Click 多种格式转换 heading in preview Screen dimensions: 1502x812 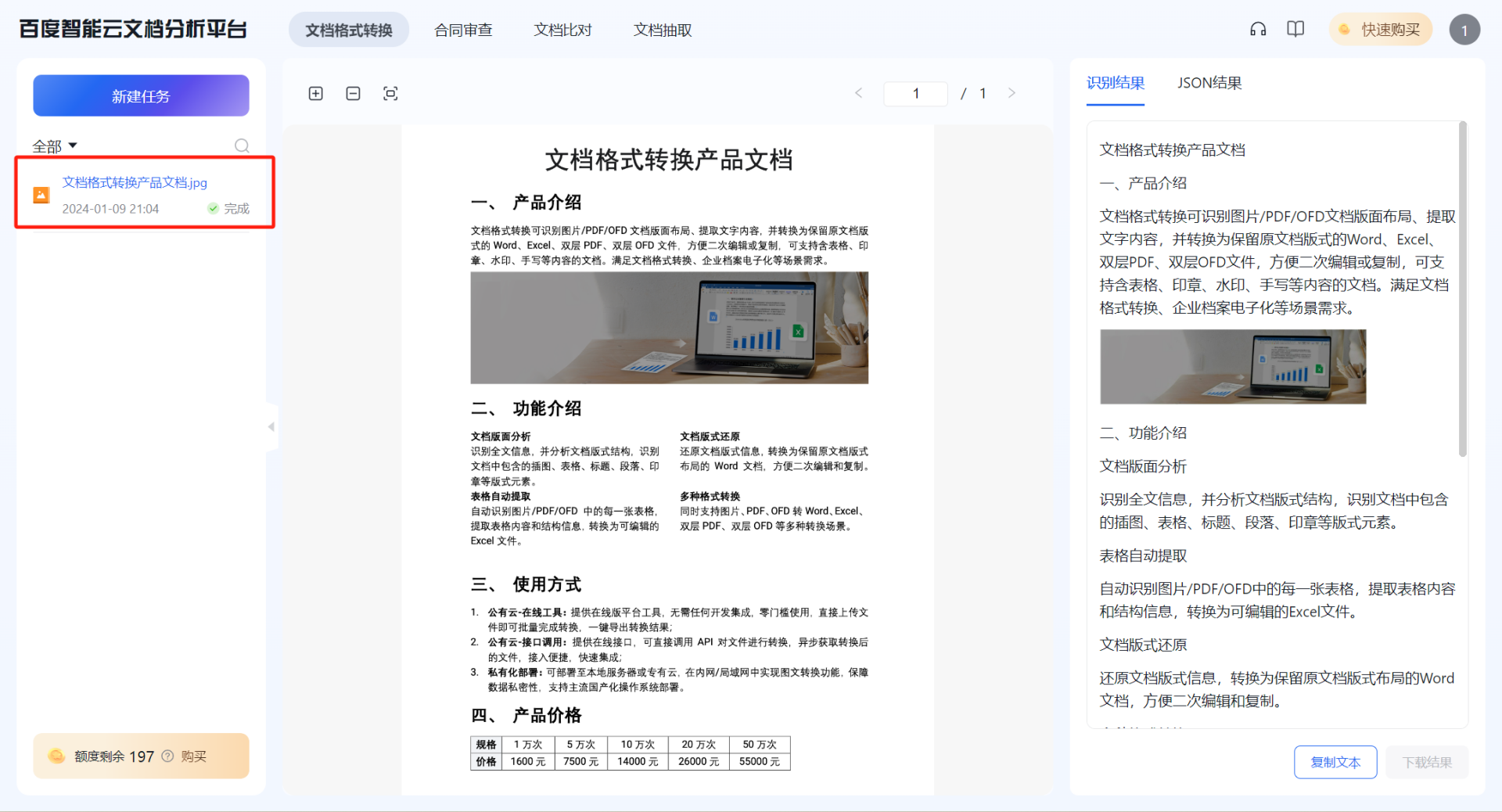pos(710,497)
